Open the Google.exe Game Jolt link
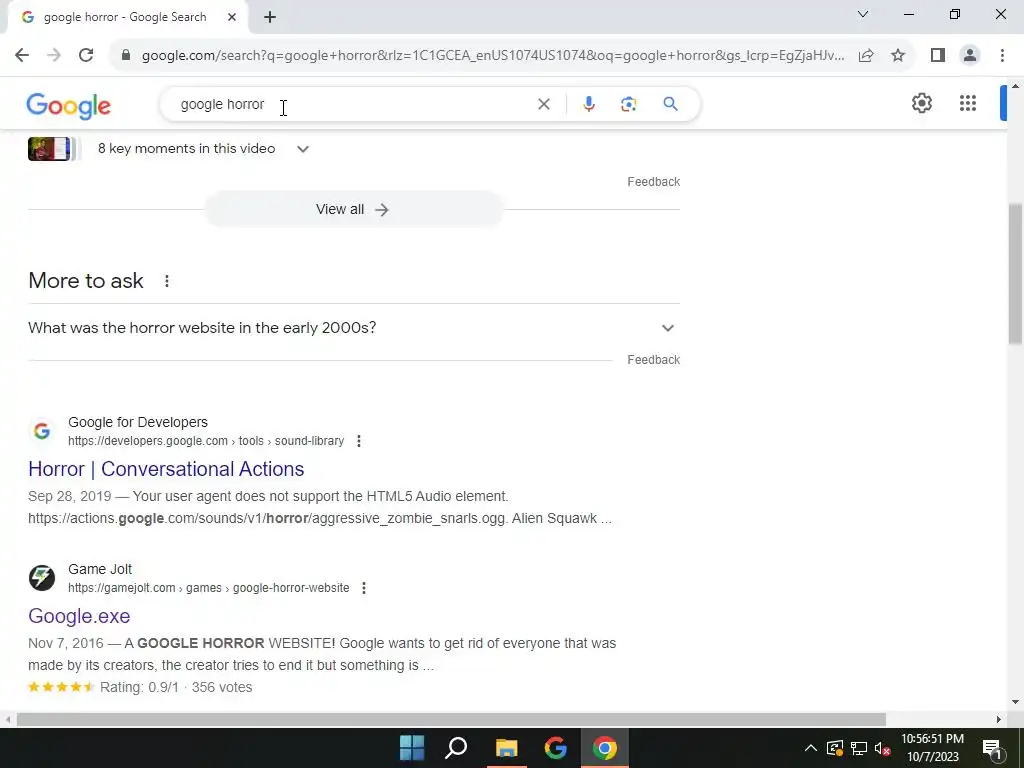The image size is (1024, 768). coord(79,616)
